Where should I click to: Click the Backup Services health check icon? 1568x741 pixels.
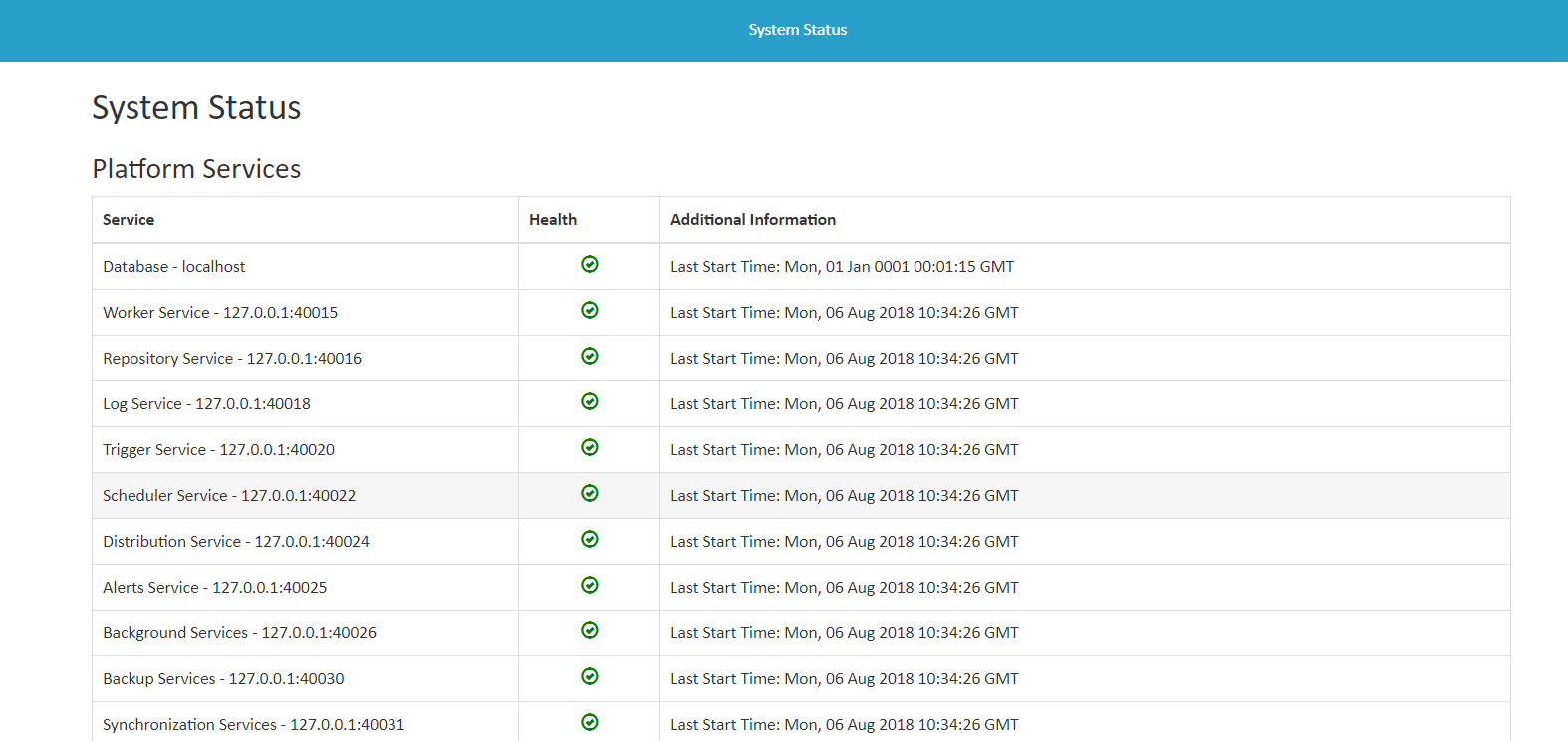coord(590,676)
